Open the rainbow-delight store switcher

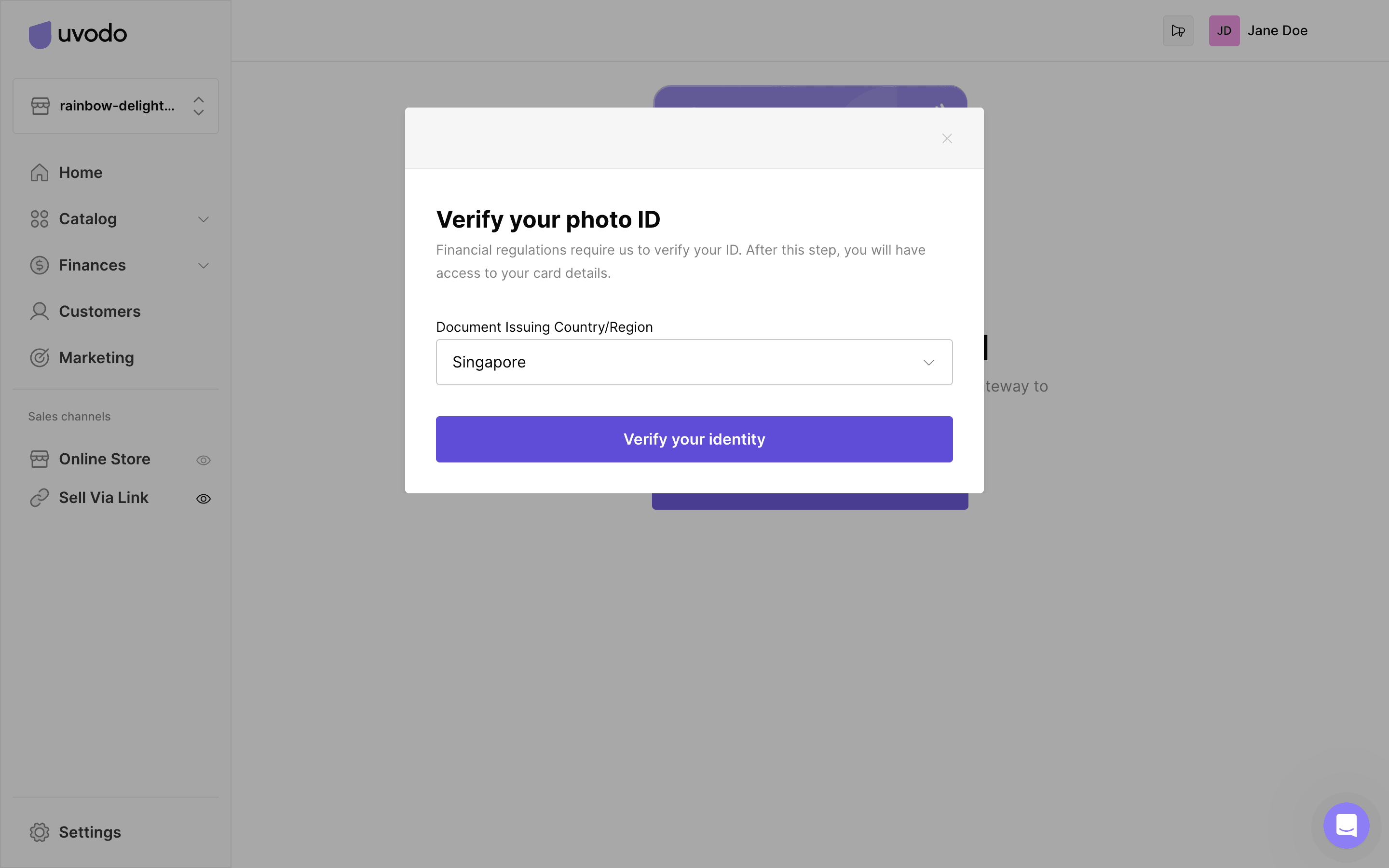116,106
